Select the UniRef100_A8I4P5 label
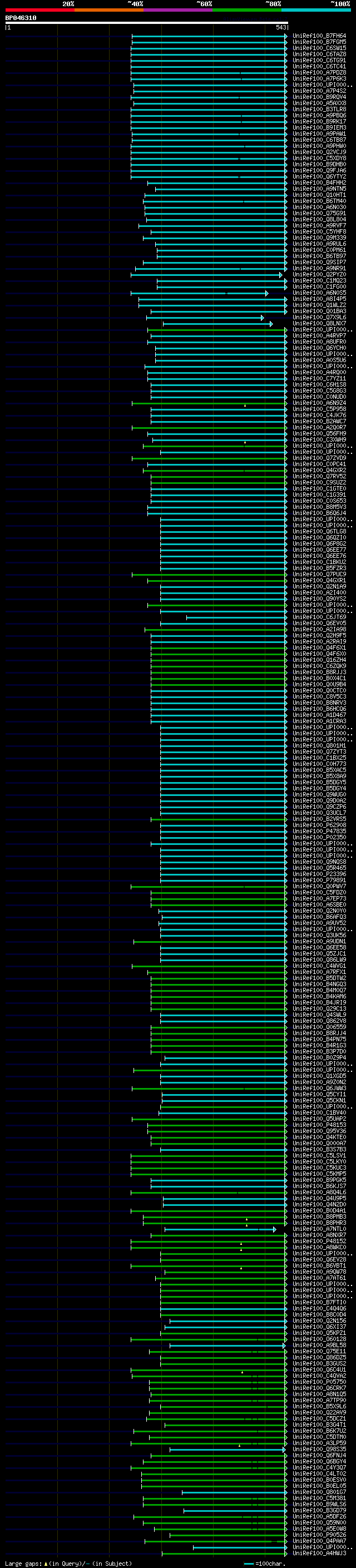This screenshot has width=356, height=1568. [319, 299]
